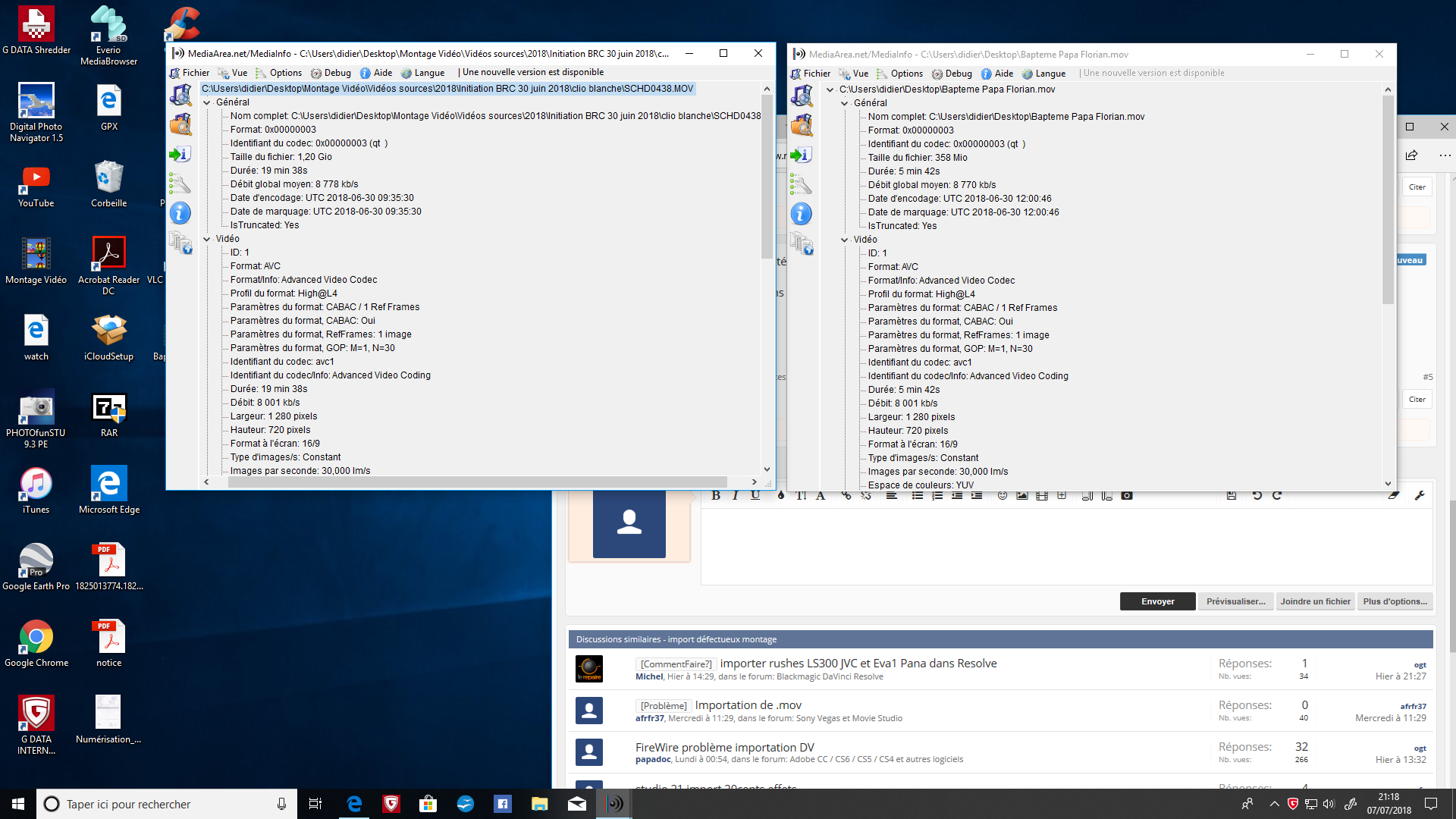
Task: Click the text color drop icon
Action: pyautogui.click(x=781, y=495)
